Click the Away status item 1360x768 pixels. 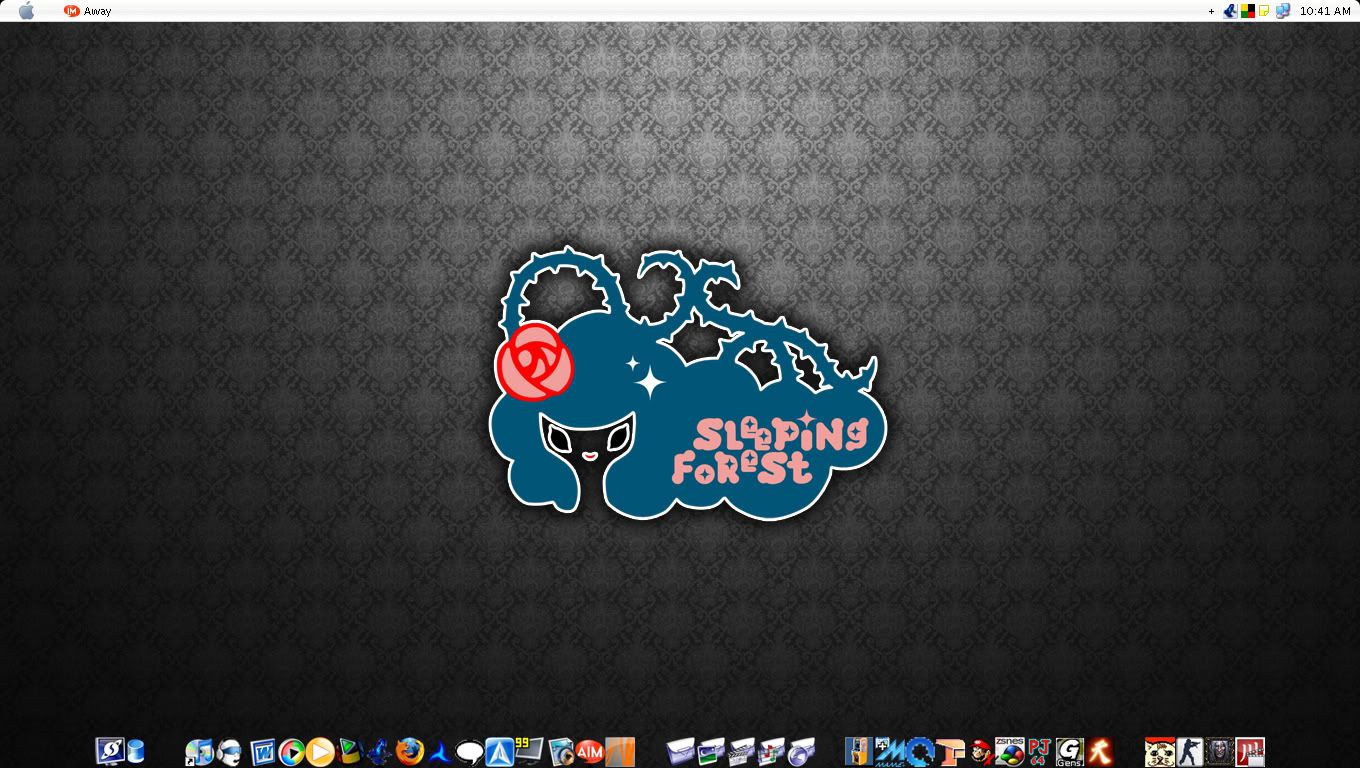pyautogui.click(x=98, y=11)
